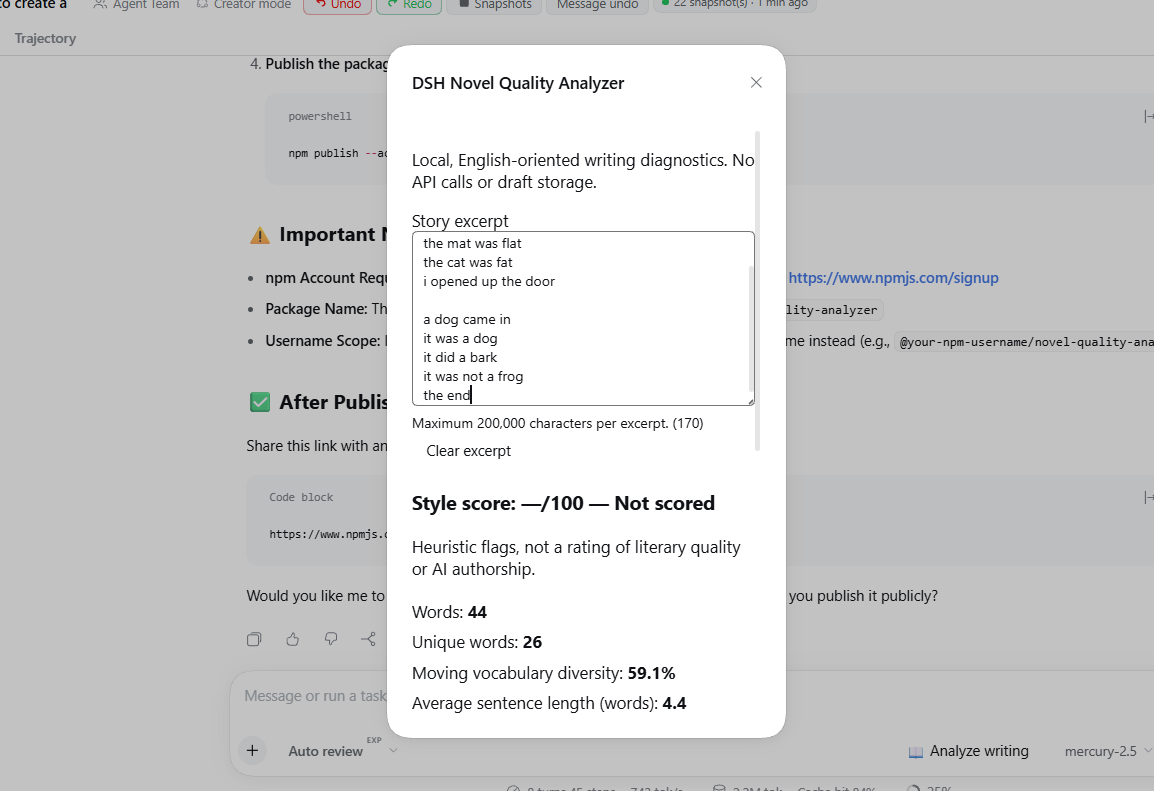Screen dimensions: 1154x791
Task: Copy the assistant message with the copy icon
Action: (254, 639)
